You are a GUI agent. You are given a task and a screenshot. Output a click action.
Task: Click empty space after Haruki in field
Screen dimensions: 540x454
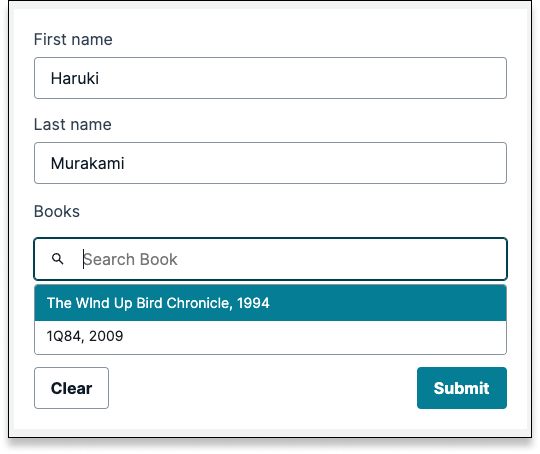click(x=303, y=78)
